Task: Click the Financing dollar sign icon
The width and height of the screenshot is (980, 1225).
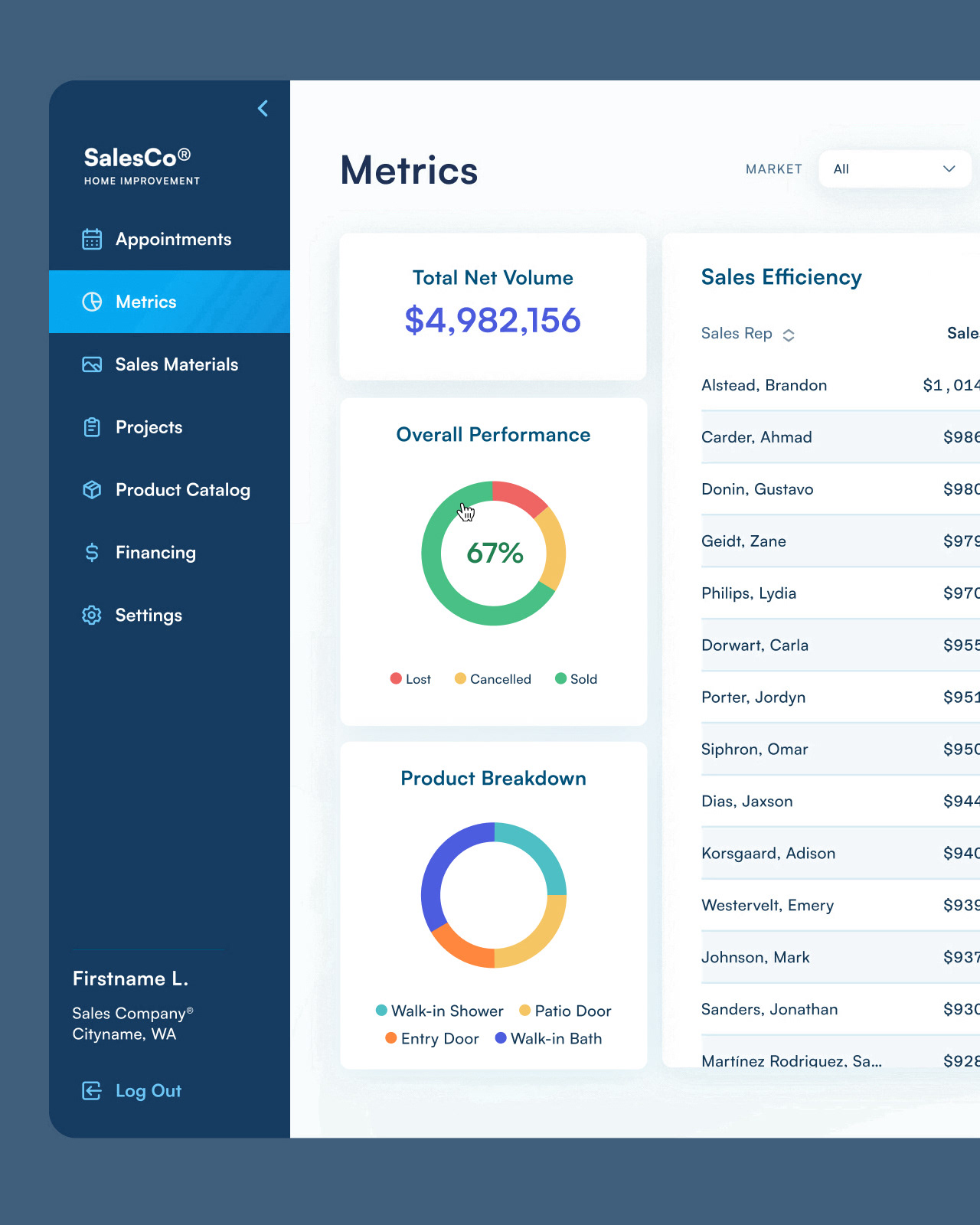Action: click(92, 553)
